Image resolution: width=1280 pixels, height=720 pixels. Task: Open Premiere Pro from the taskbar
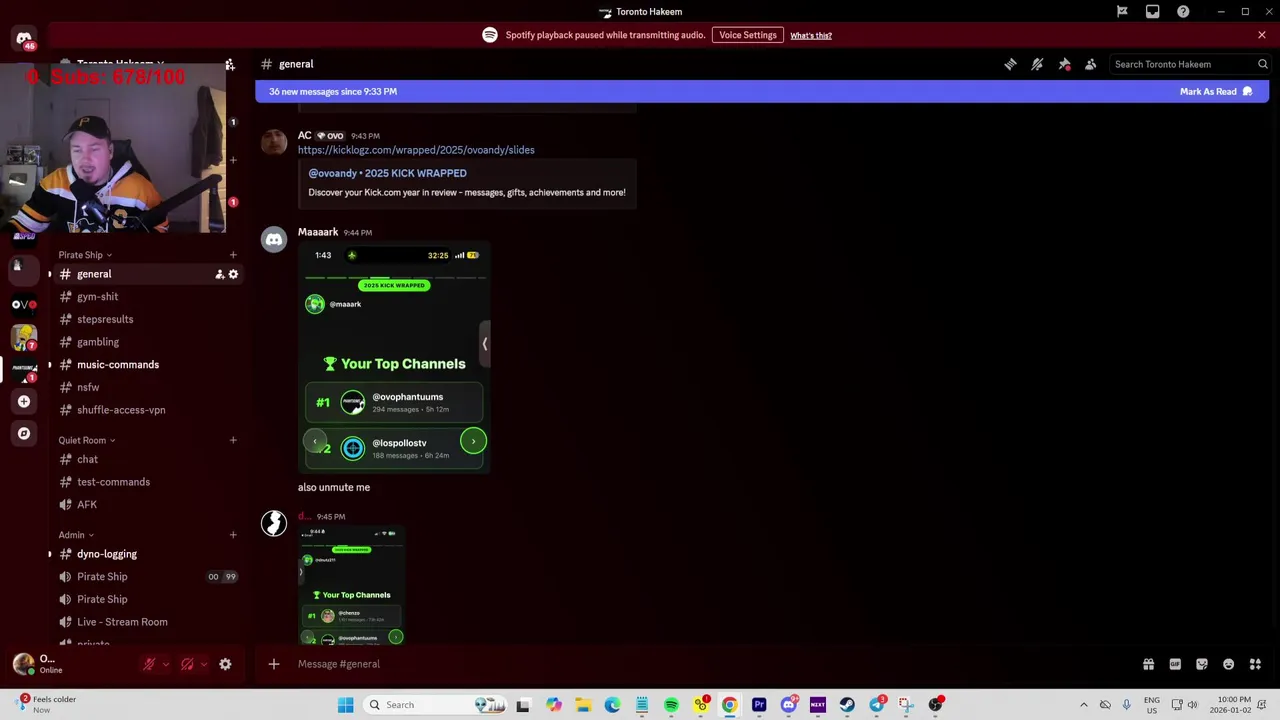(x=759, y=705)
